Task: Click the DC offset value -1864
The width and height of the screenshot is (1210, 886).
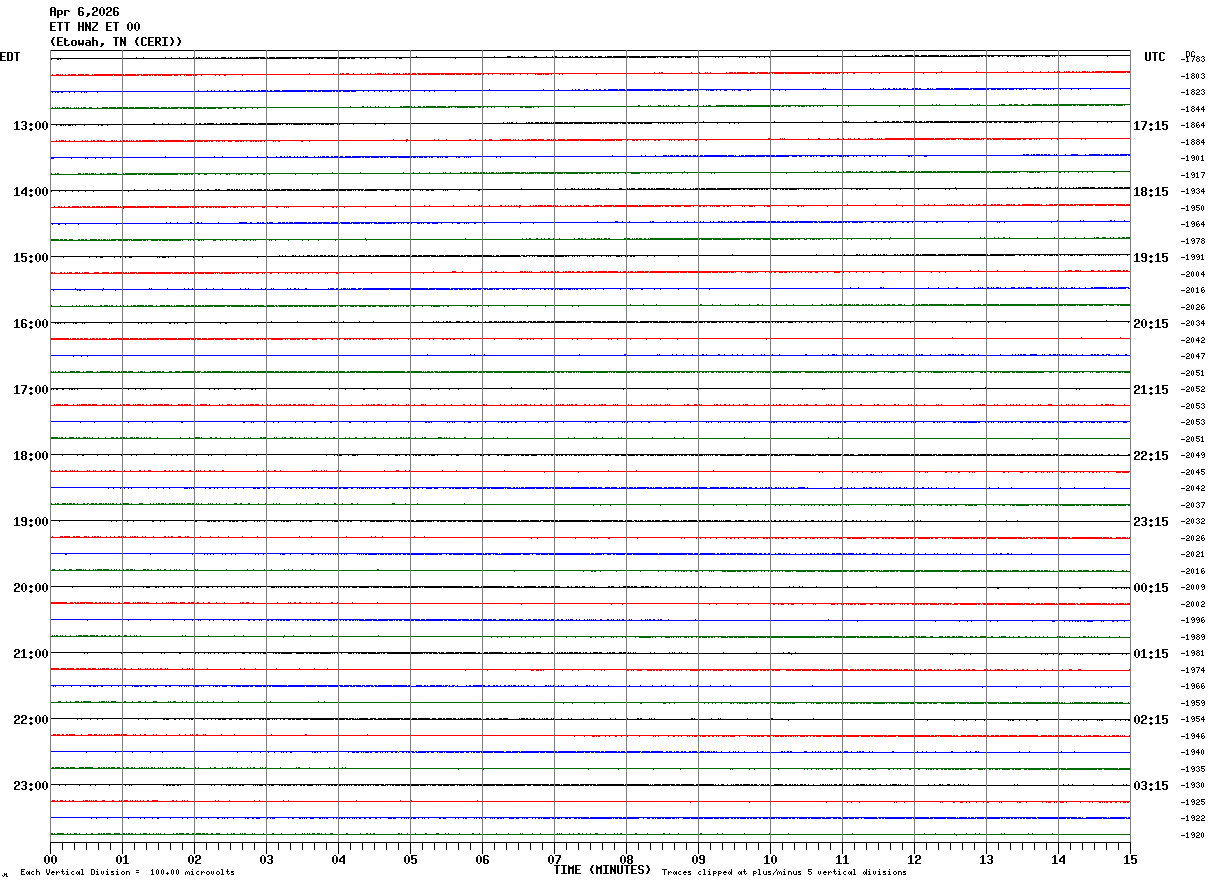Action: [1192, 125]
